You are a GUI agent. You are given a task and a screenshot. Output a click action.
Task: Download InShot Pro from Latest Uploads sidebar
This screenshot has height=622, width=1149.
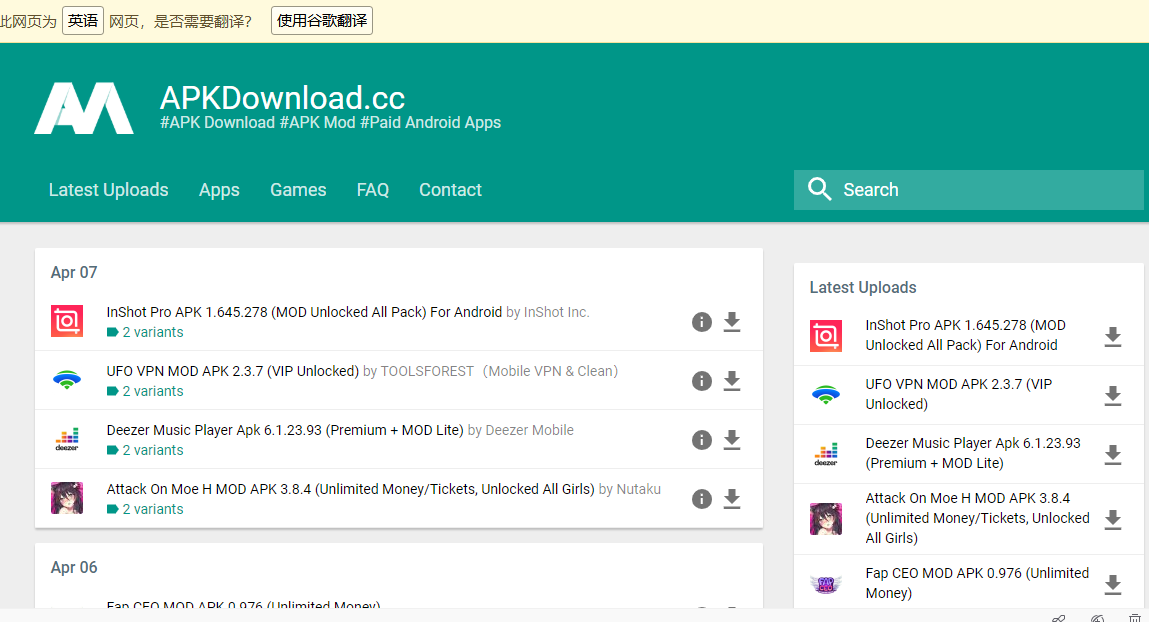[x=1113, y=337]
